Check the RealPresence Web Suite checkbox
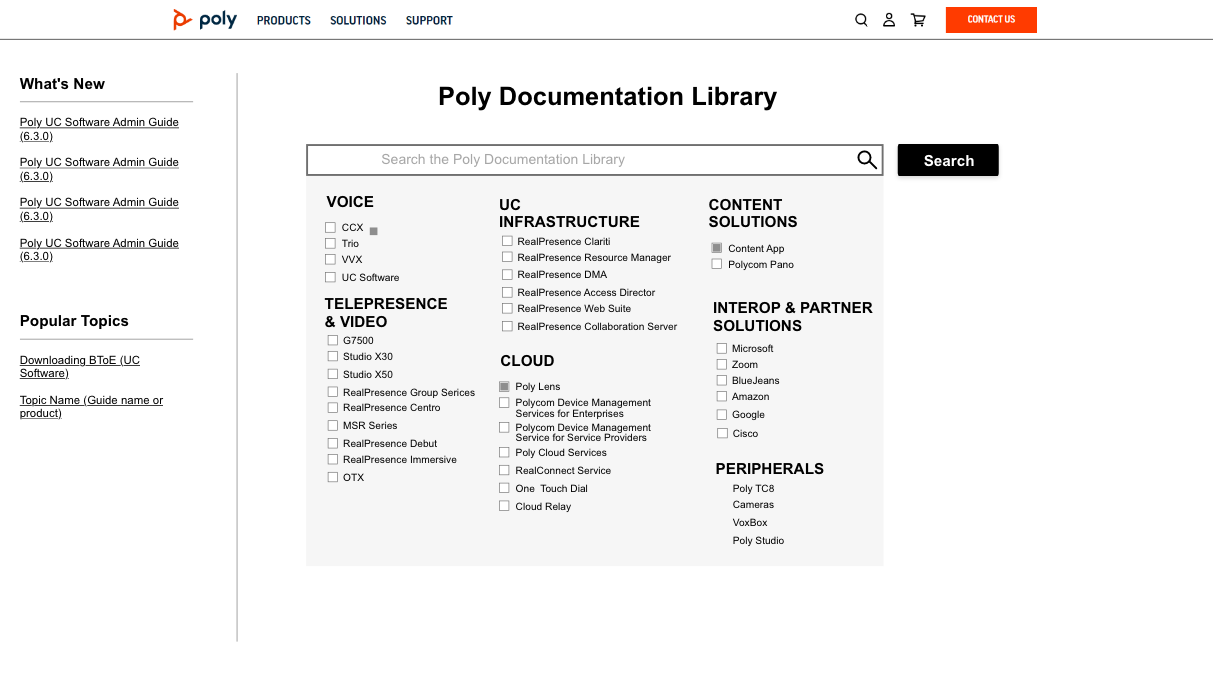The image size is (1213, 678). [507, 308]
